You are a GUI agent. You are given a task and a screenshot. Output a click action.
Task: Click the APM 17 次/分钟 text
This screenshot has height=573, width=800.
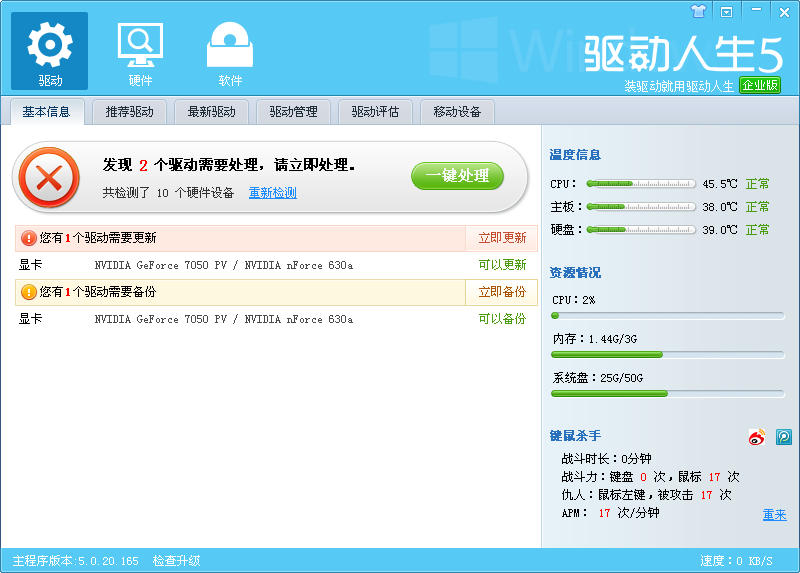(610, 513)
